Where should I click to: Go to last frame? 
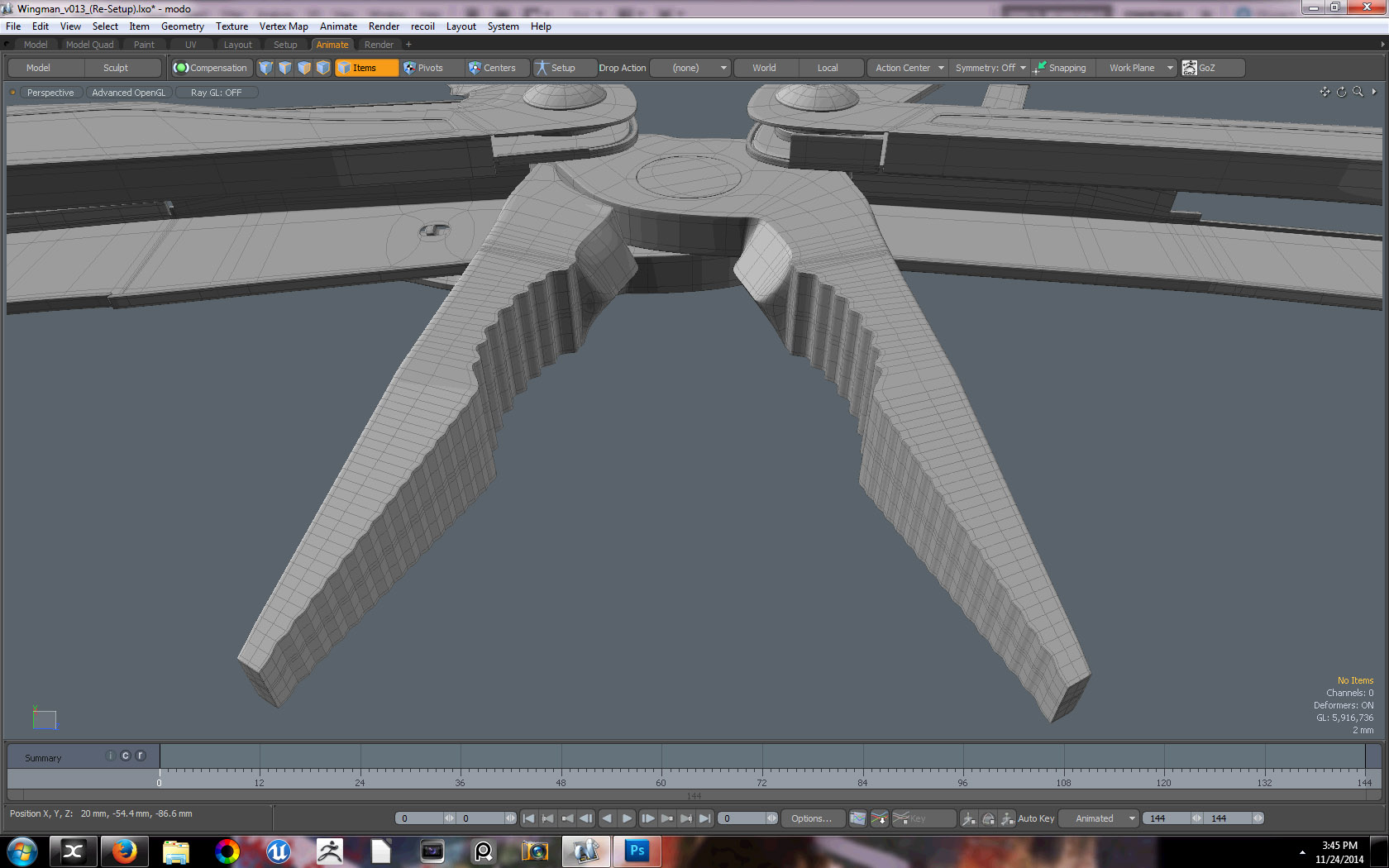click(x=704, y=818)
